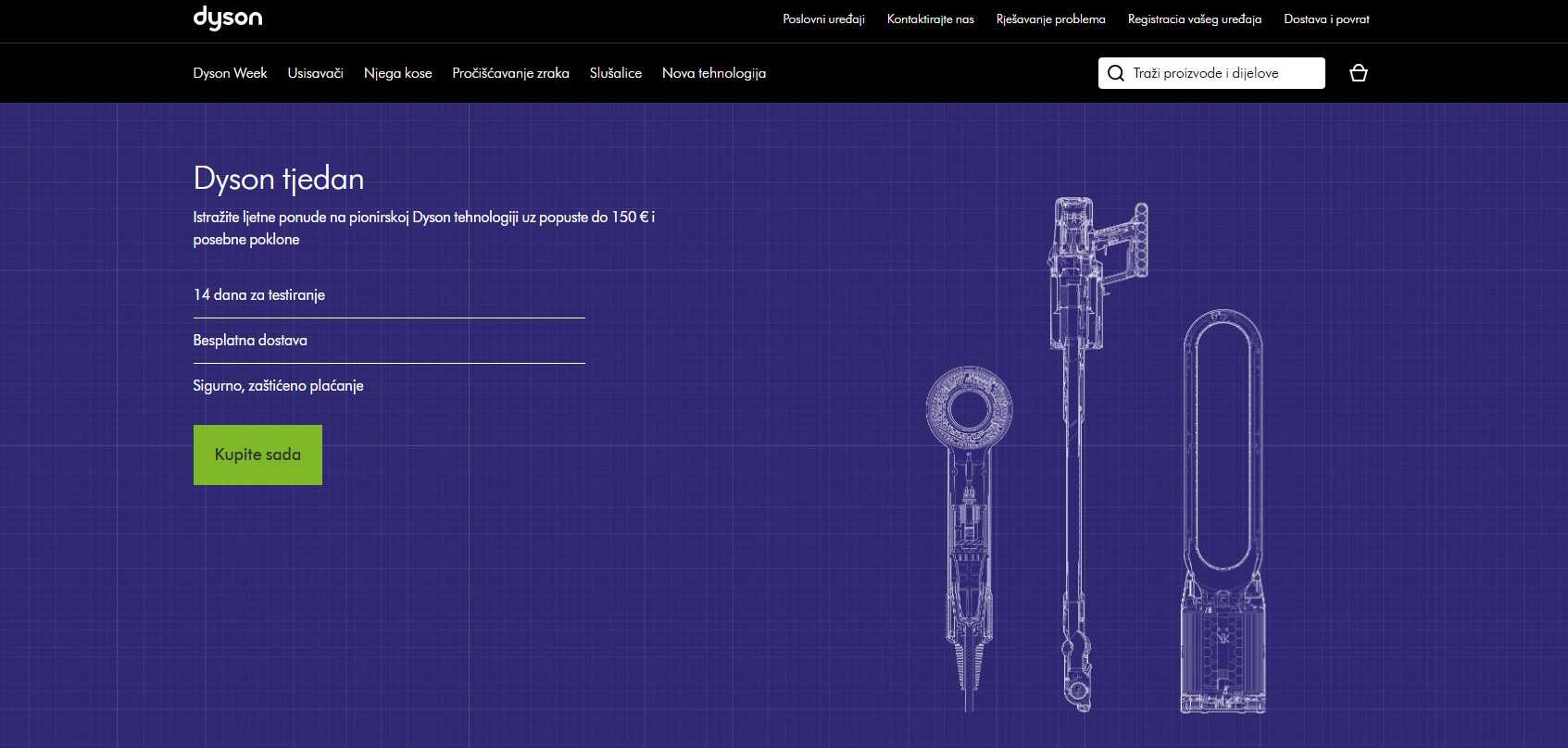The image size is (1568, 748).
Task: Click the hair dryer blueprint image
Action: point(969,537)
